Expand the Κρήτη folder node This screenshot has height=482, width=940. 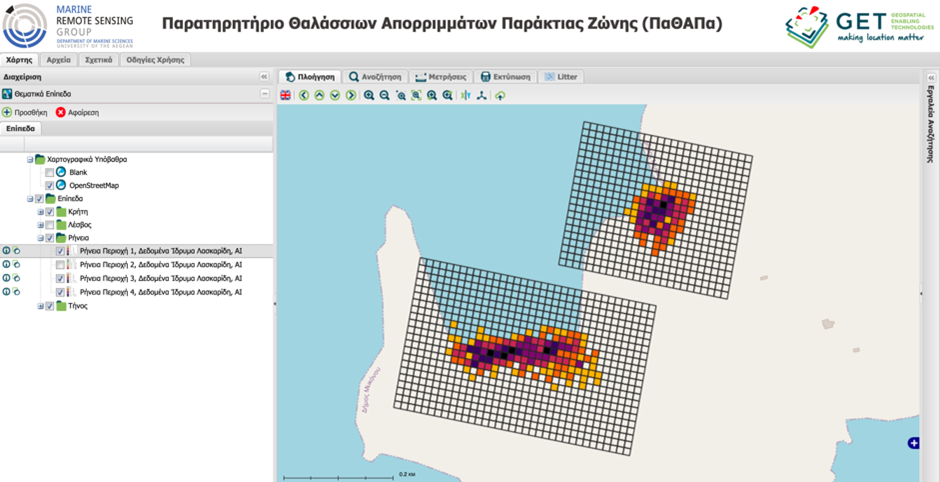point(41,212)
